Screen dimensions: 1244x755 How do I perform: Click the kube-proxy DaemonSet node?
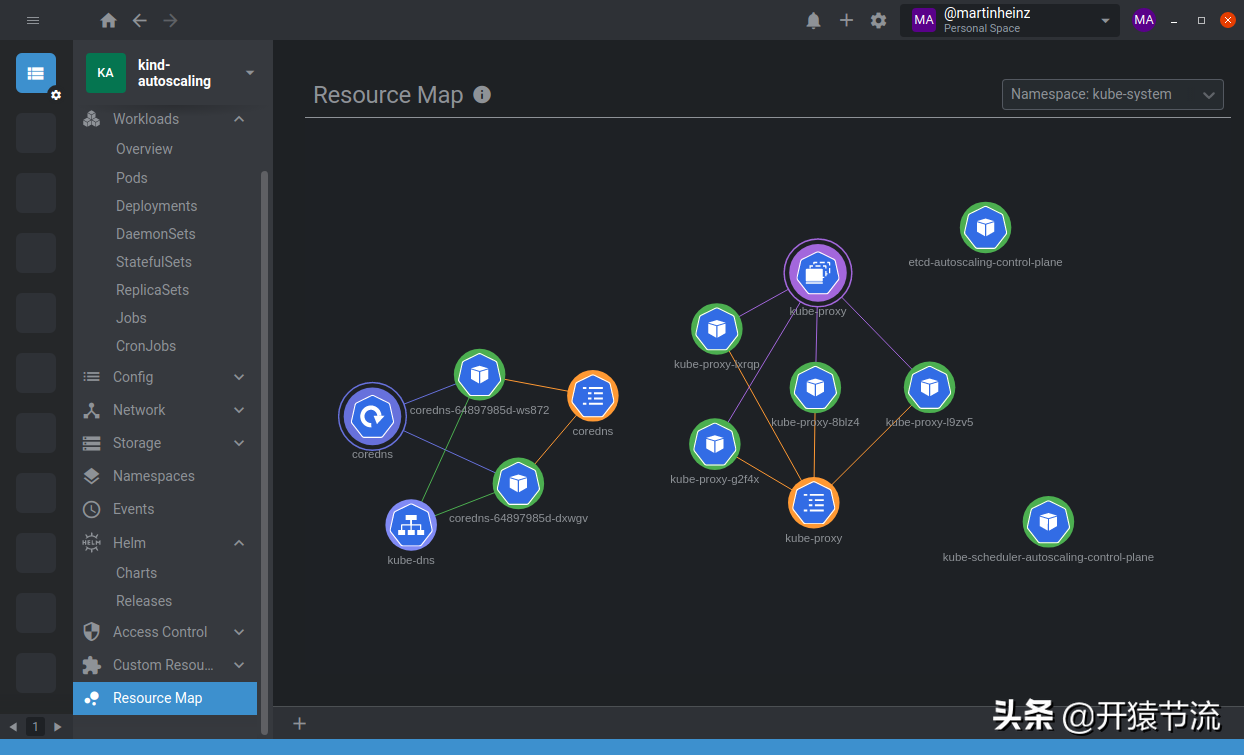(817, 272)
